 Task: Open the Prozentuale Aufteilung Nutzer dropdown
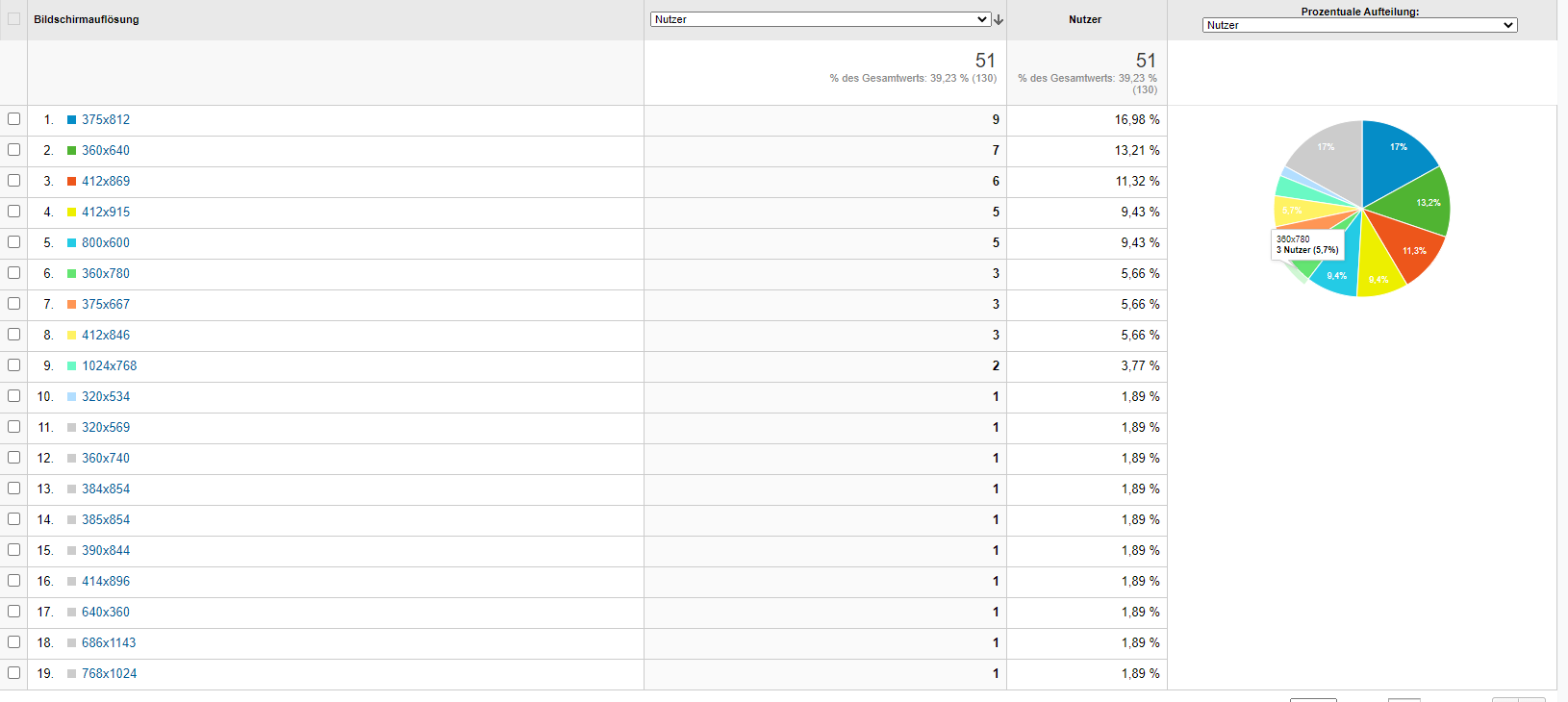point(1359,25)
